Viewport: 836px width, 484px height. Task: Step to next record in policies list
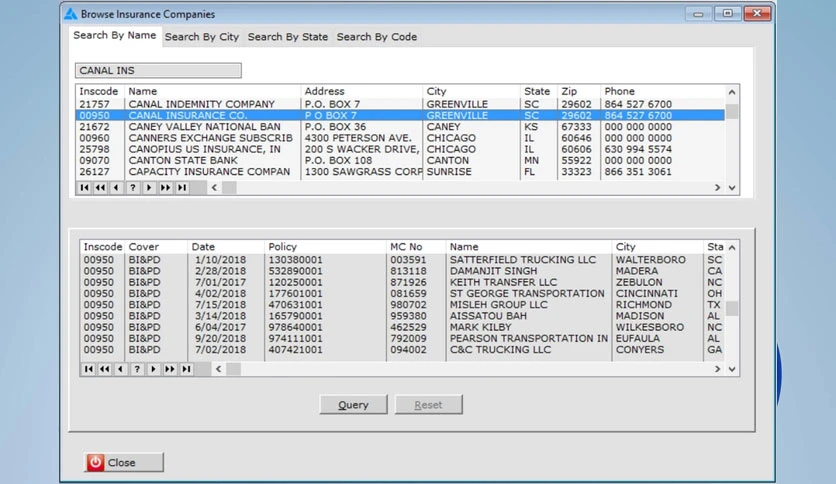(x=154, y=369)
